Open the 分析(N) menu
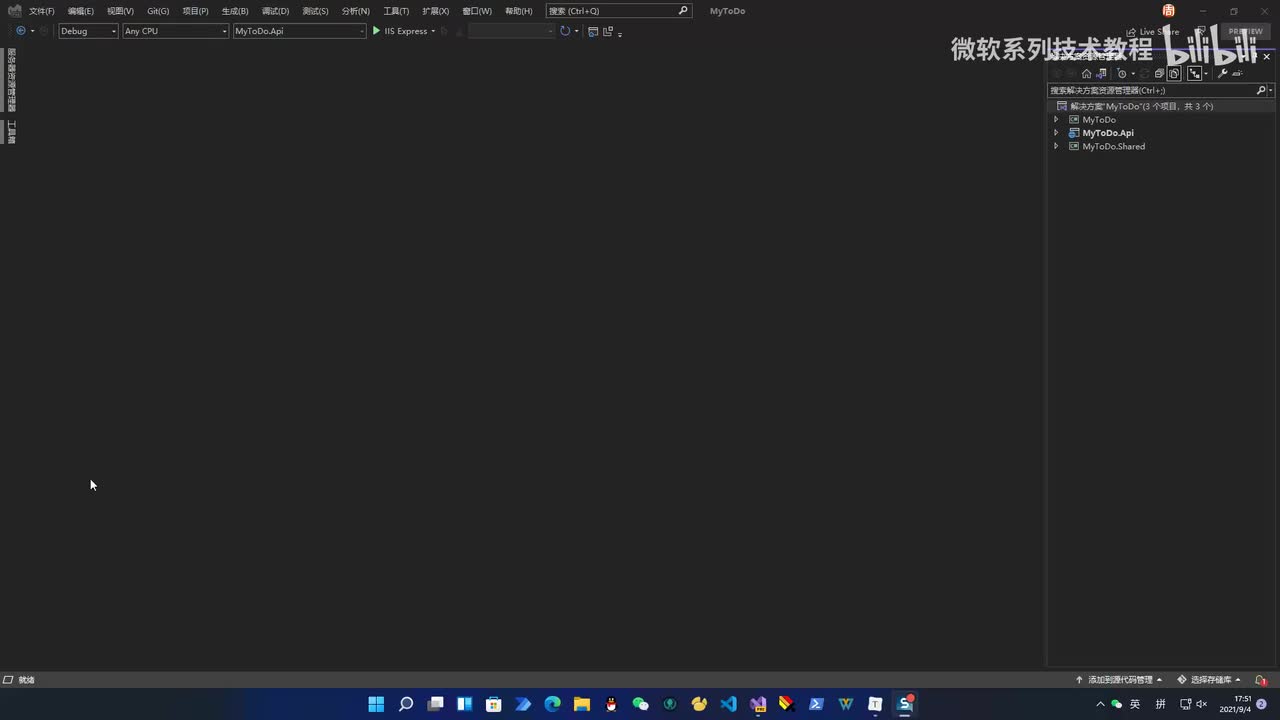This screenshot has width=1280, height=720. pos(355,11)
